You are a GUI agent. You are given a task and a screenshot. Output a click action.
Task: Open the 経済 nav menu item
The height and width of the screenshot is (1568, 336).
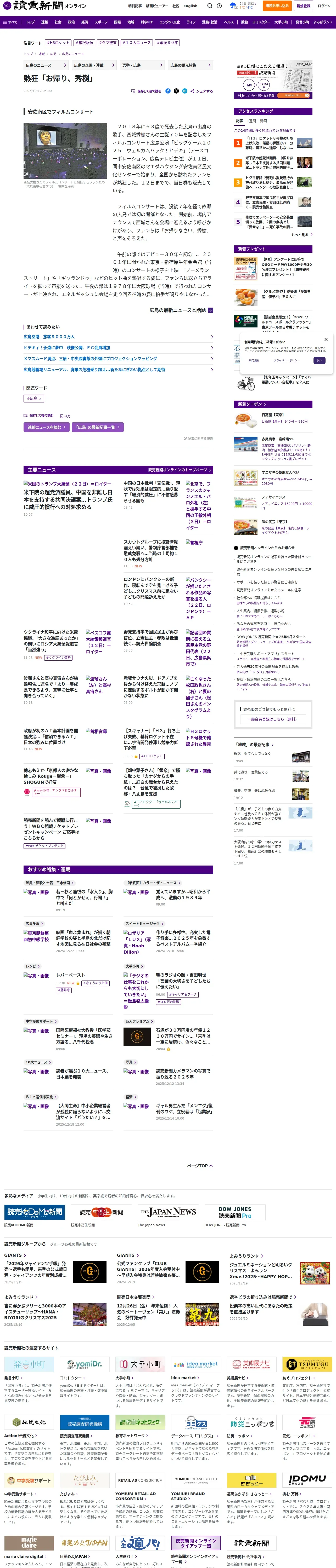pyautogui.click(x=85, y=22)
